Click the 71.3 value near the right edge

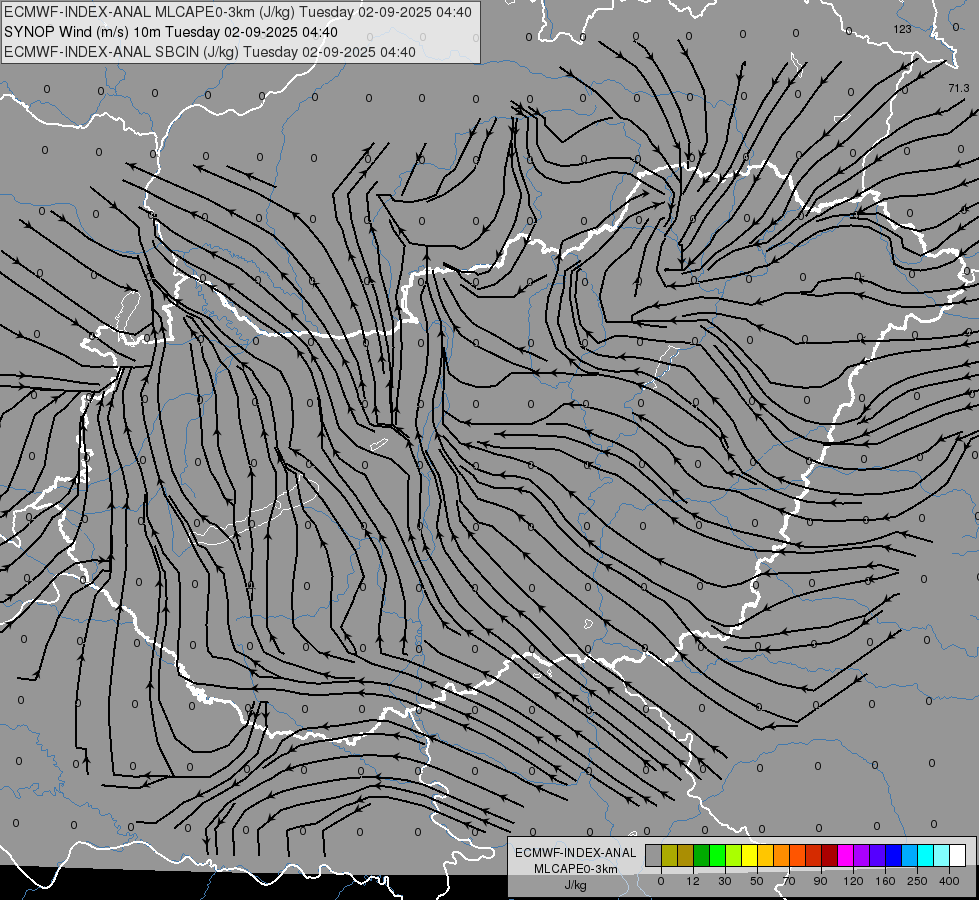[x=958, y=89]
